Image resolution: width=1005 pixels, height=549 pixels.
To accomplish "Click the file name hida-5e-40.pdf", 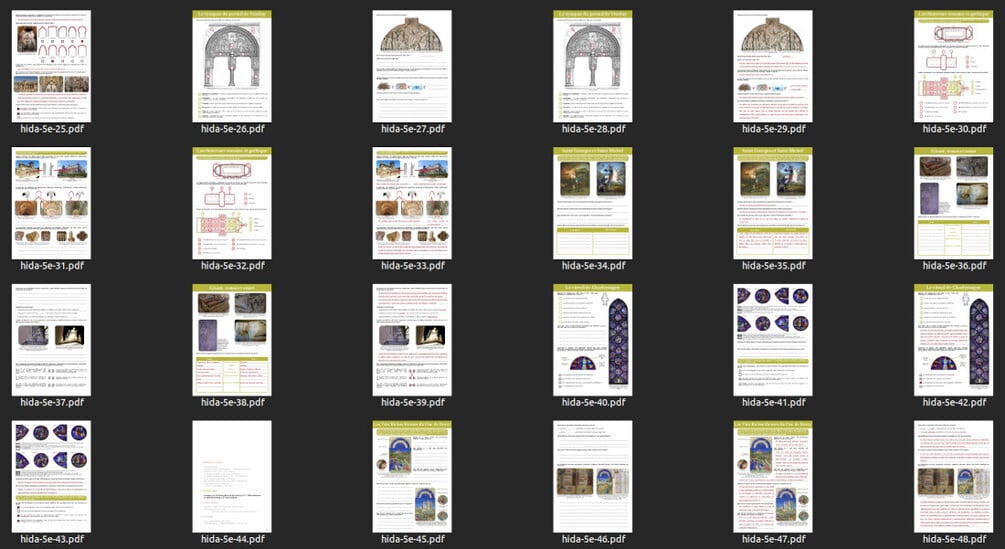I will [594, 402].
